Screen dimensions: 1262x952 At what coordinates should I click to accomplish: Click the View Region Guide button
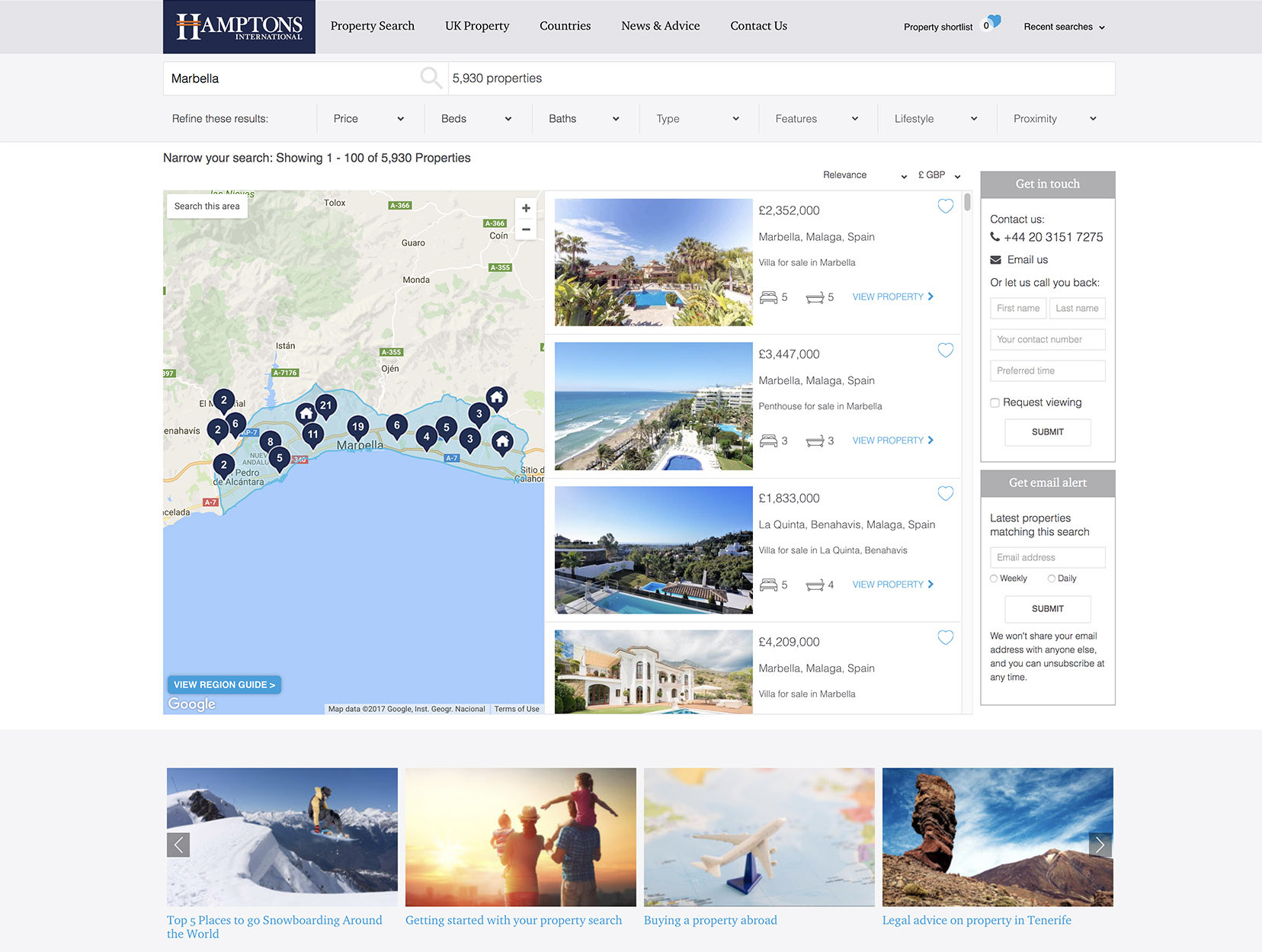(224, 684)
